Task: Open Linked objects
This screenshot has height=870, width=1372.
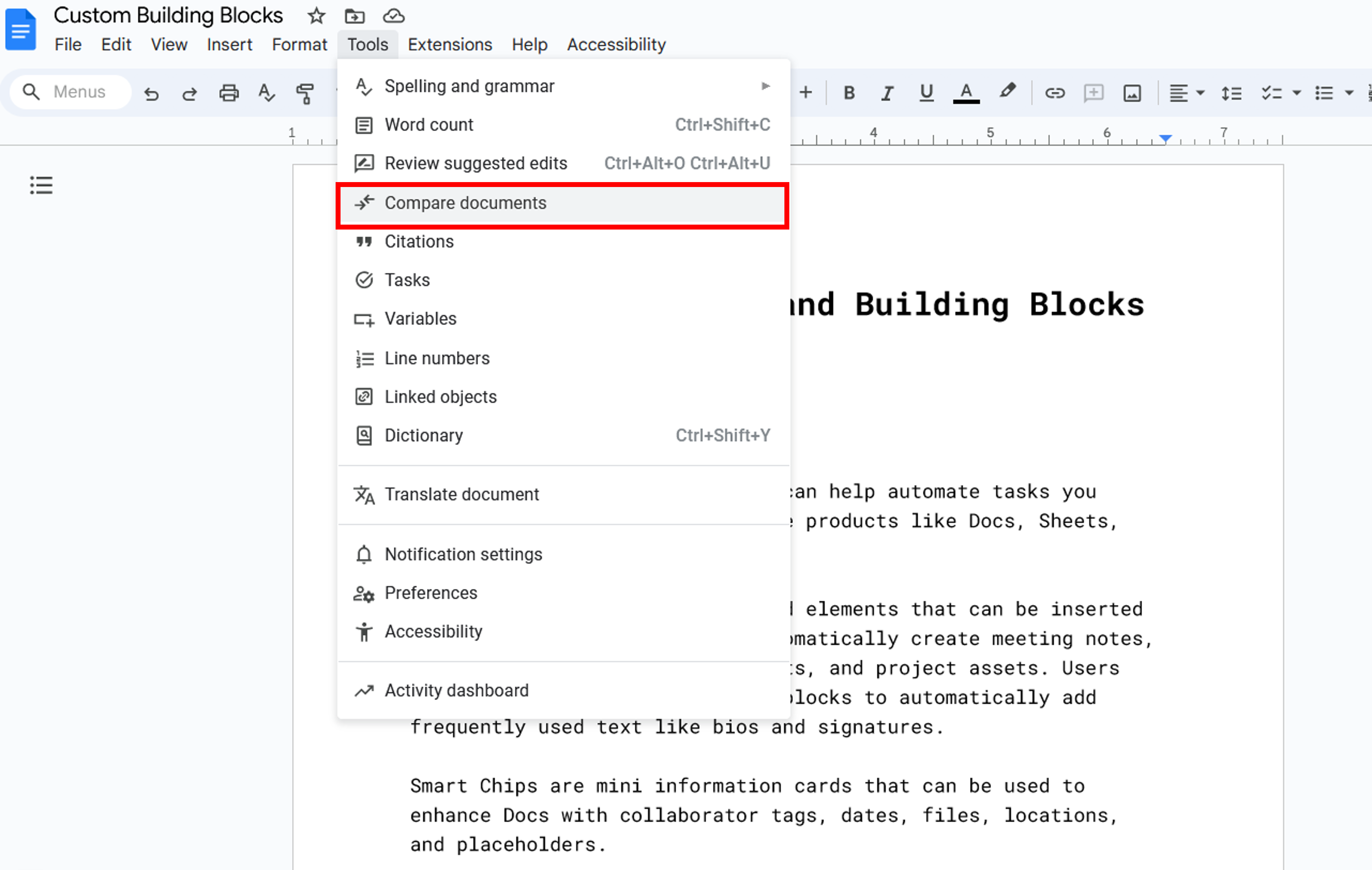Action: 563,397
